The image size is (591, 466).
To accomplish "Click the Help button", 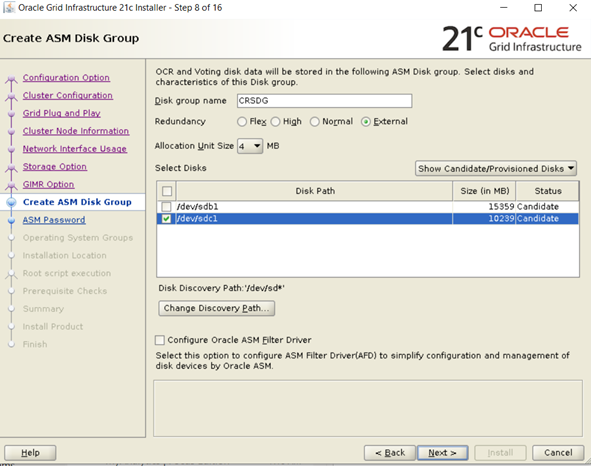I will [x=30, y=453].
